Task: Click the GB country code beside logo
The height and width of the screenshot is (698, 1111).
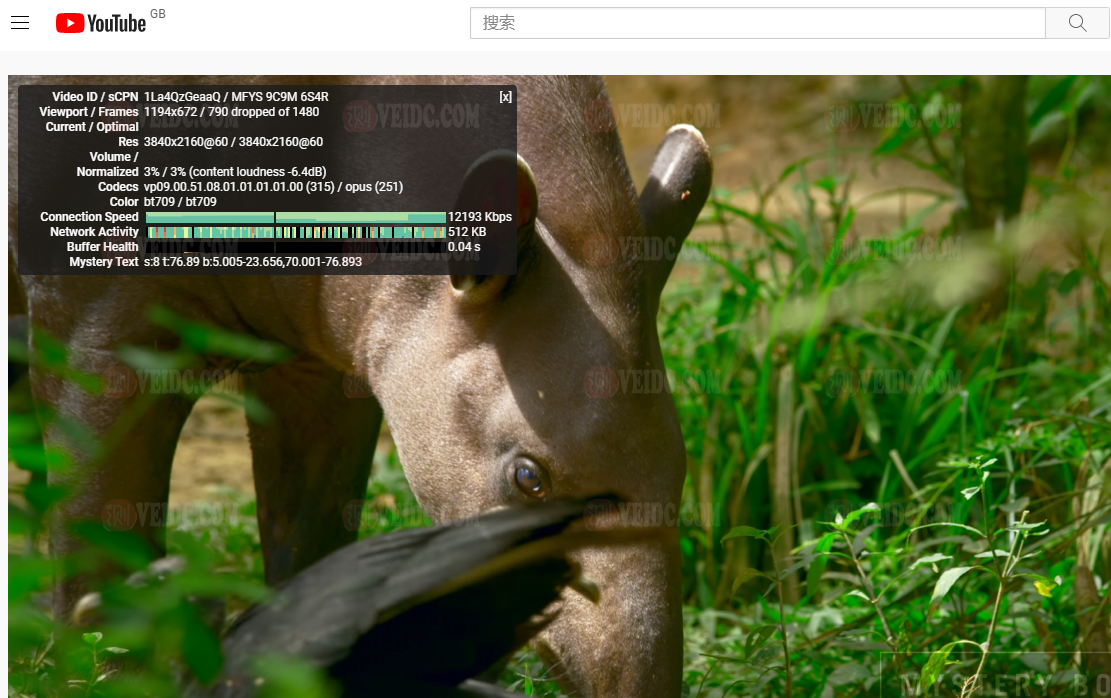Action: pos(158,14)
